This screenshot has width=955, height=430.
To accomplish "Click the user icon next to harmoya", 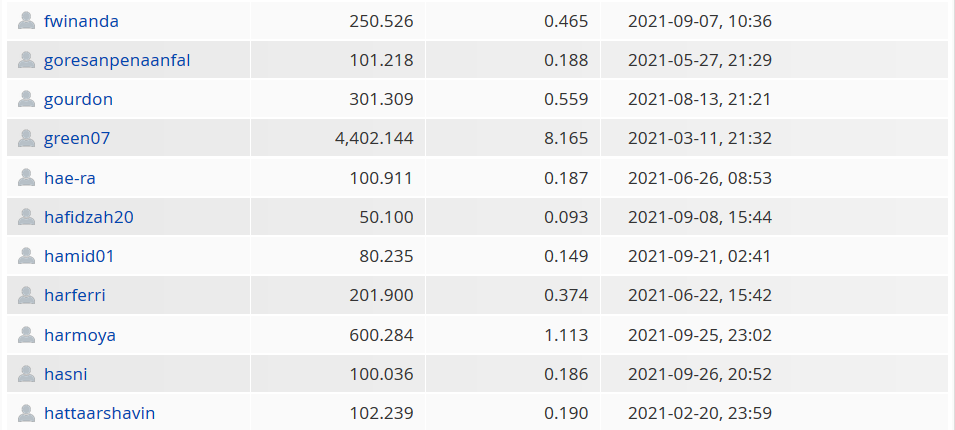I will point(26,335).
